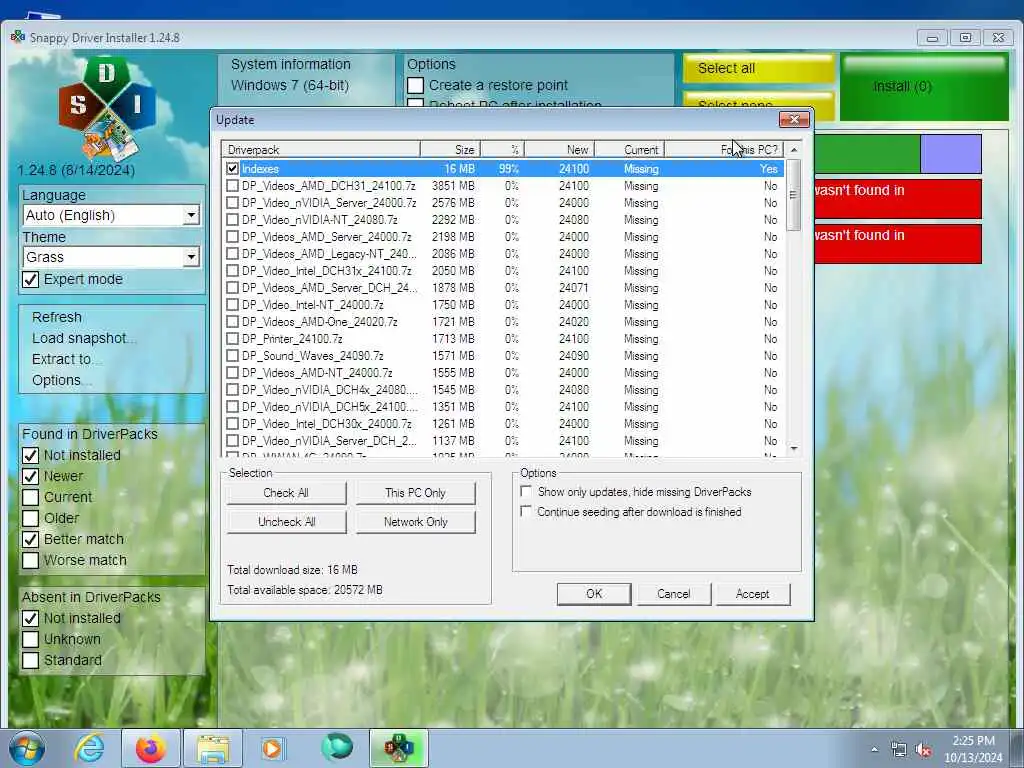Viewport: 1024px width, 768px height.
Task: Click the driverpack list scrollbar thumb
Action: point(794,195)
